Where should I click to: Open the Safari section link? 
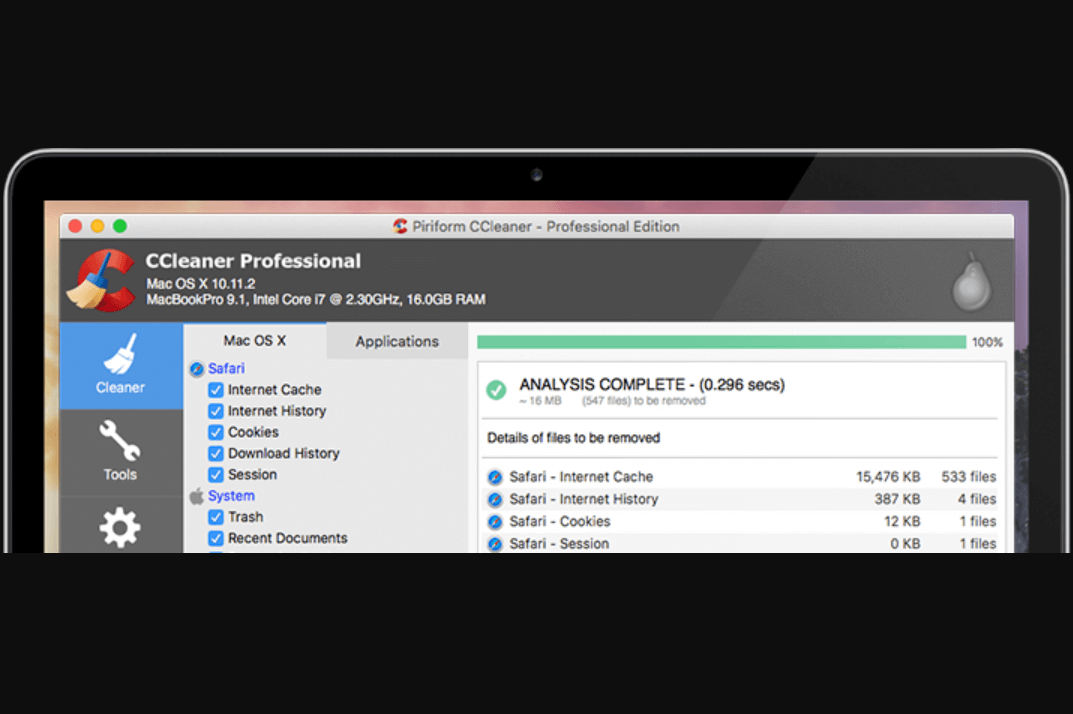tap(225, 368)
